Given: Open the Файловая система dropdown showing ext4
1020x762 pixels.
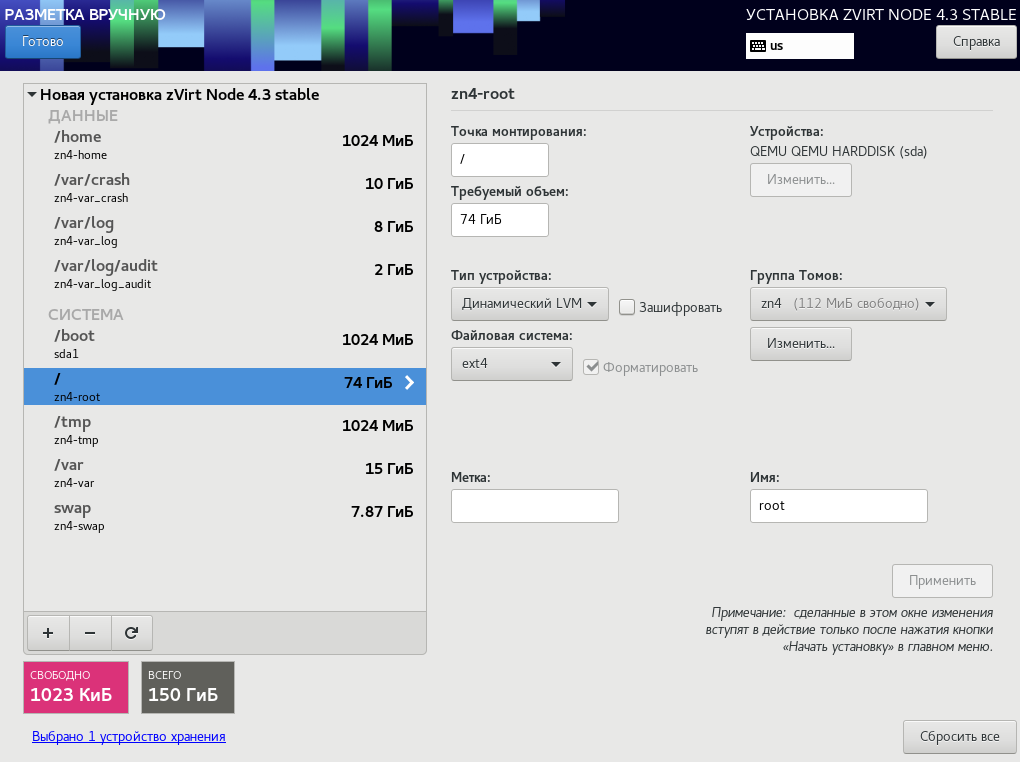Looking at the screenshot, I should pos(512,364).
